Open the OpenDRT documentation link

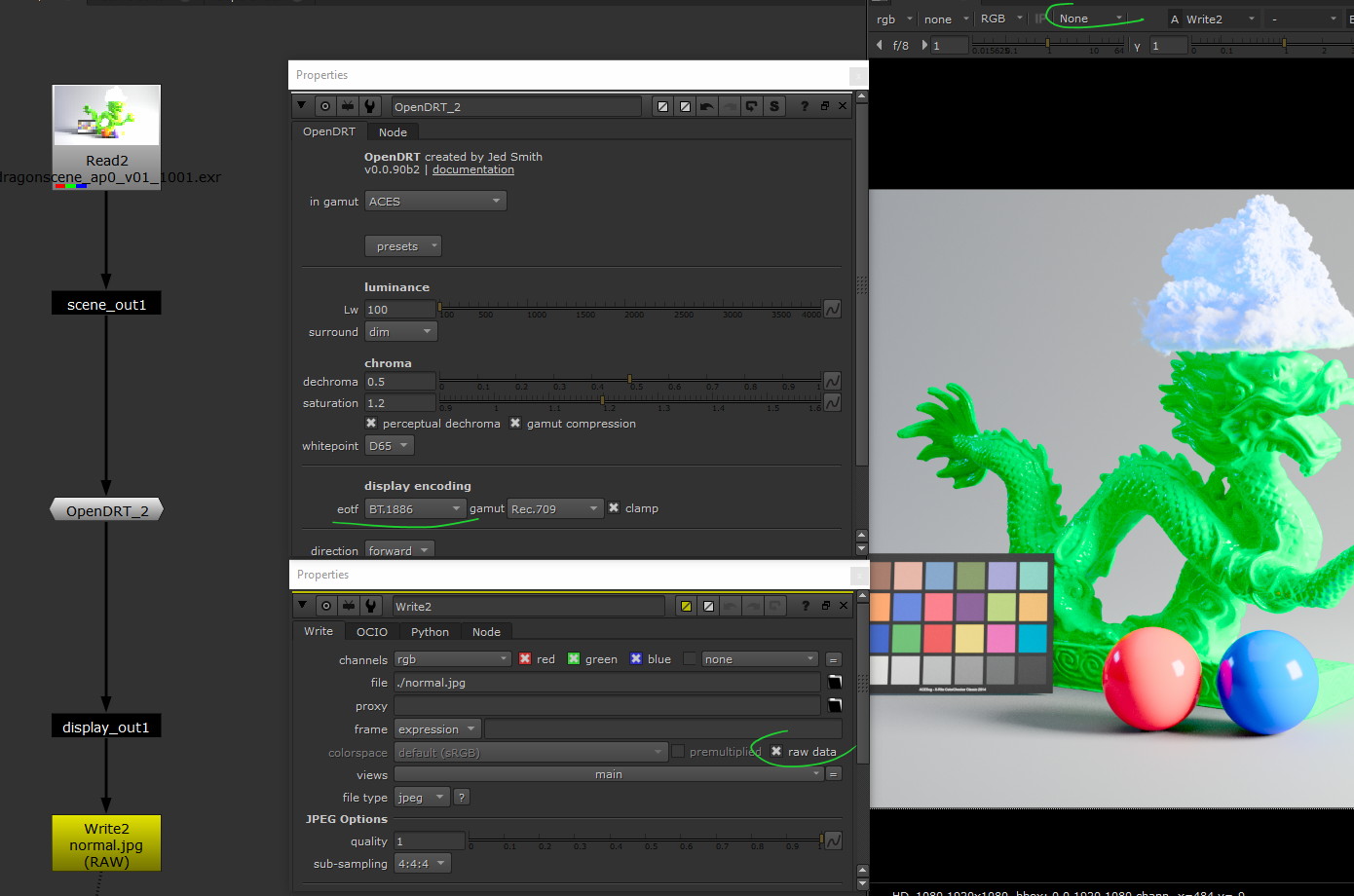coord(472,169)
